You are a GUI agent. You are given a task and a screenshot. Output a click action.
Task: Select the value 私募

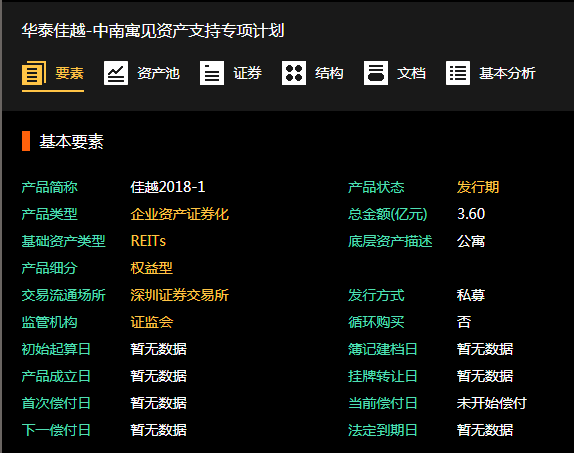471,295
